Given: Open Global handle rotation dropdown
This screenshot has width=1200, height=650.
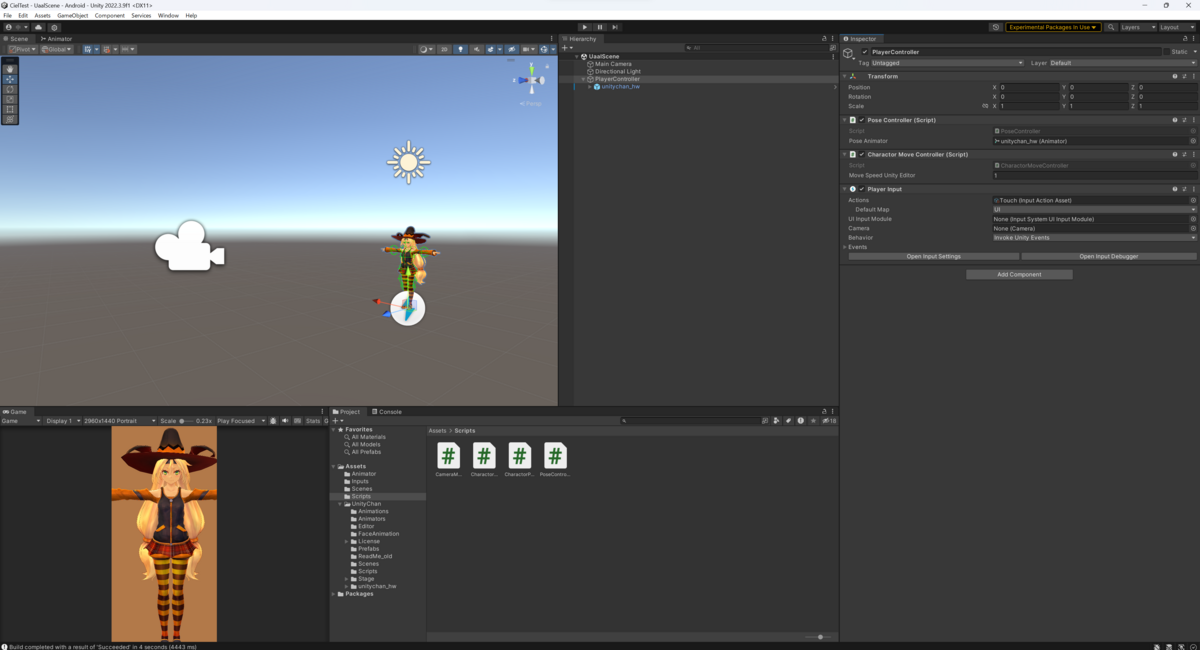Looking at the screenshot, I should click(56, 49).
